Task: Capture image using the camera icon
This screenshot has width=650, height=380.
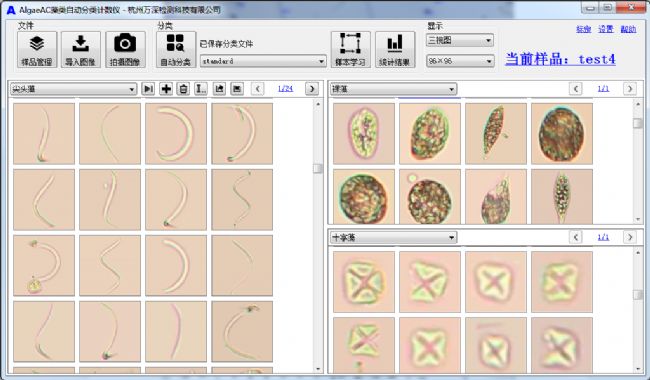Action: click(x=125, y=50)
